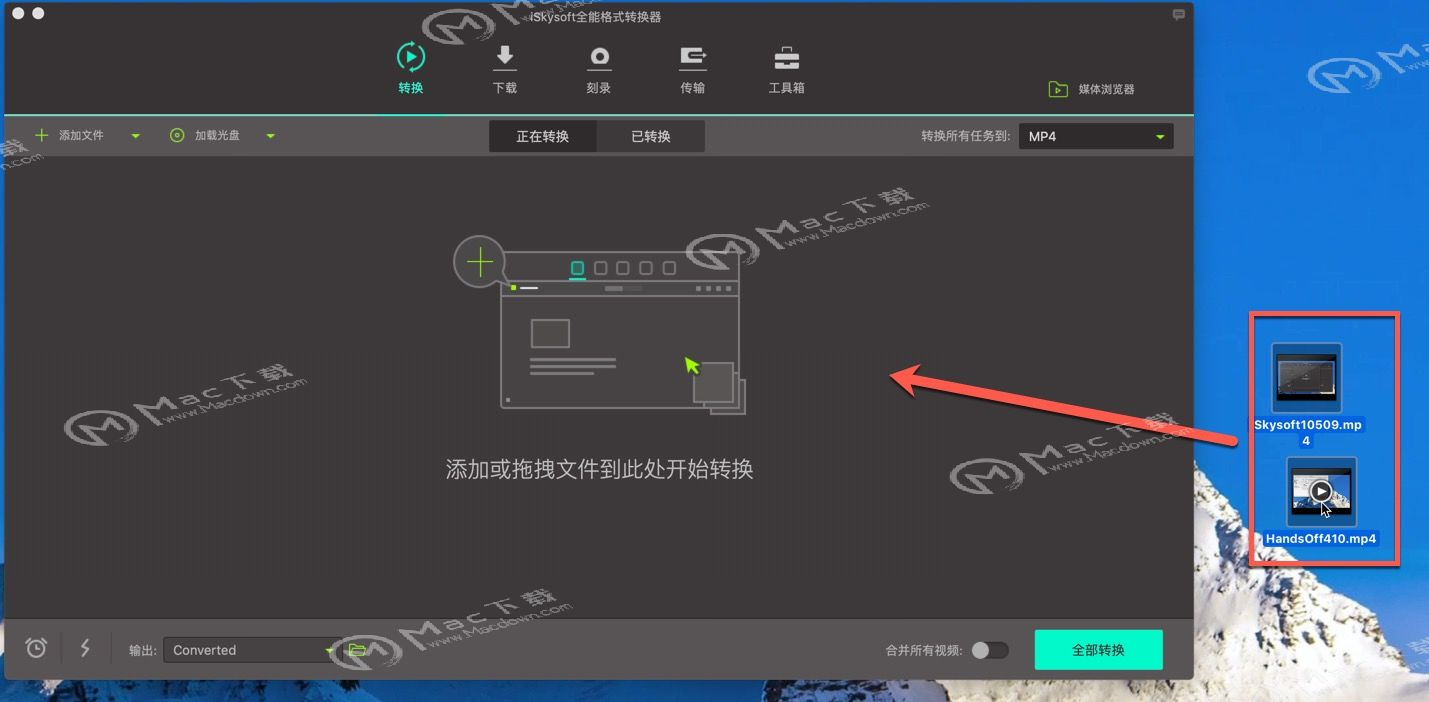Image resolution: width=1429 pixels, height=702 pixels.
Task: Click the Add Files (添加文件) button
Action: coord(70,135)
